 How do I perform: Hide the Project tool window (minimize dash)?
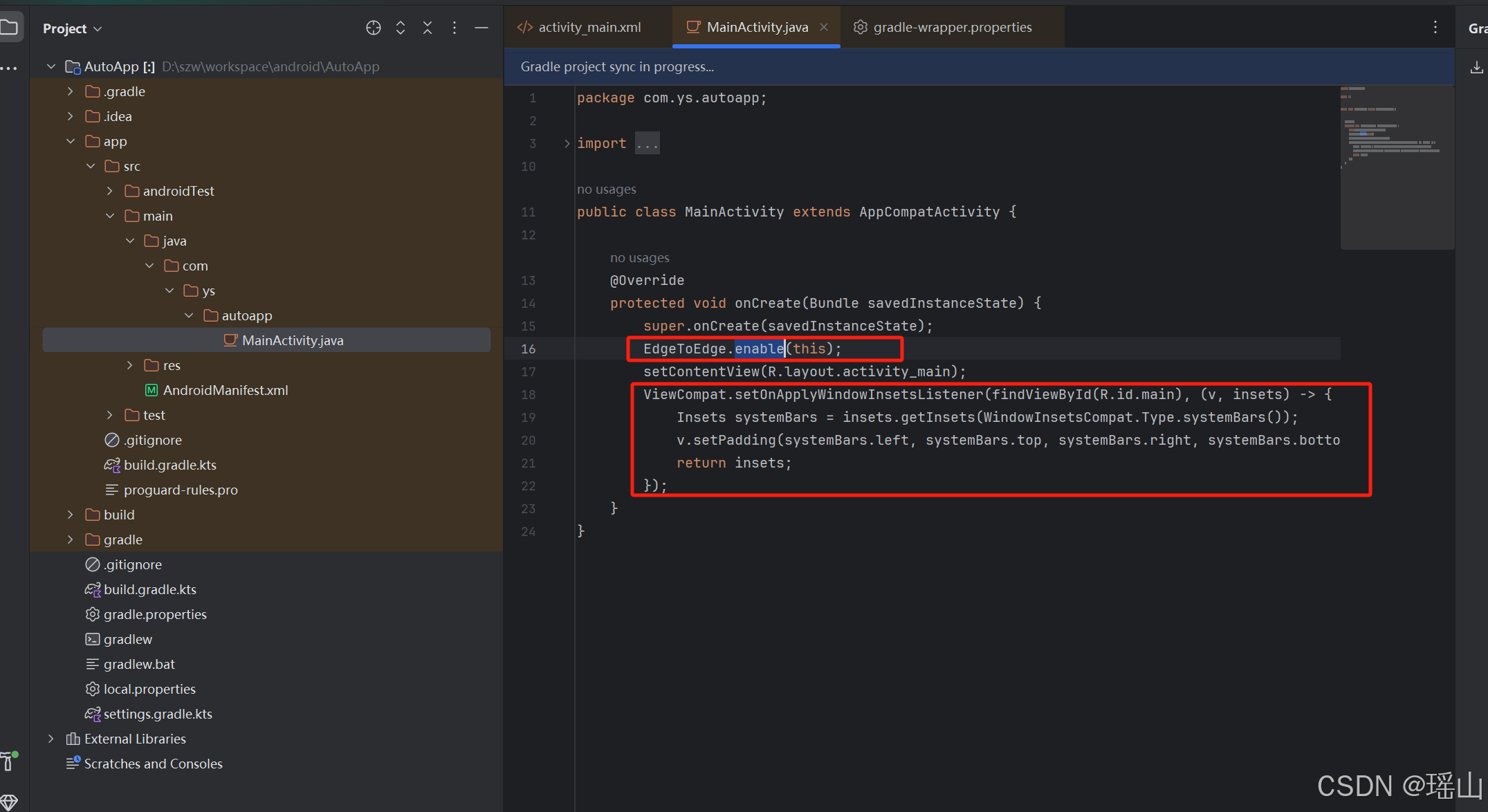click(481, 28)
